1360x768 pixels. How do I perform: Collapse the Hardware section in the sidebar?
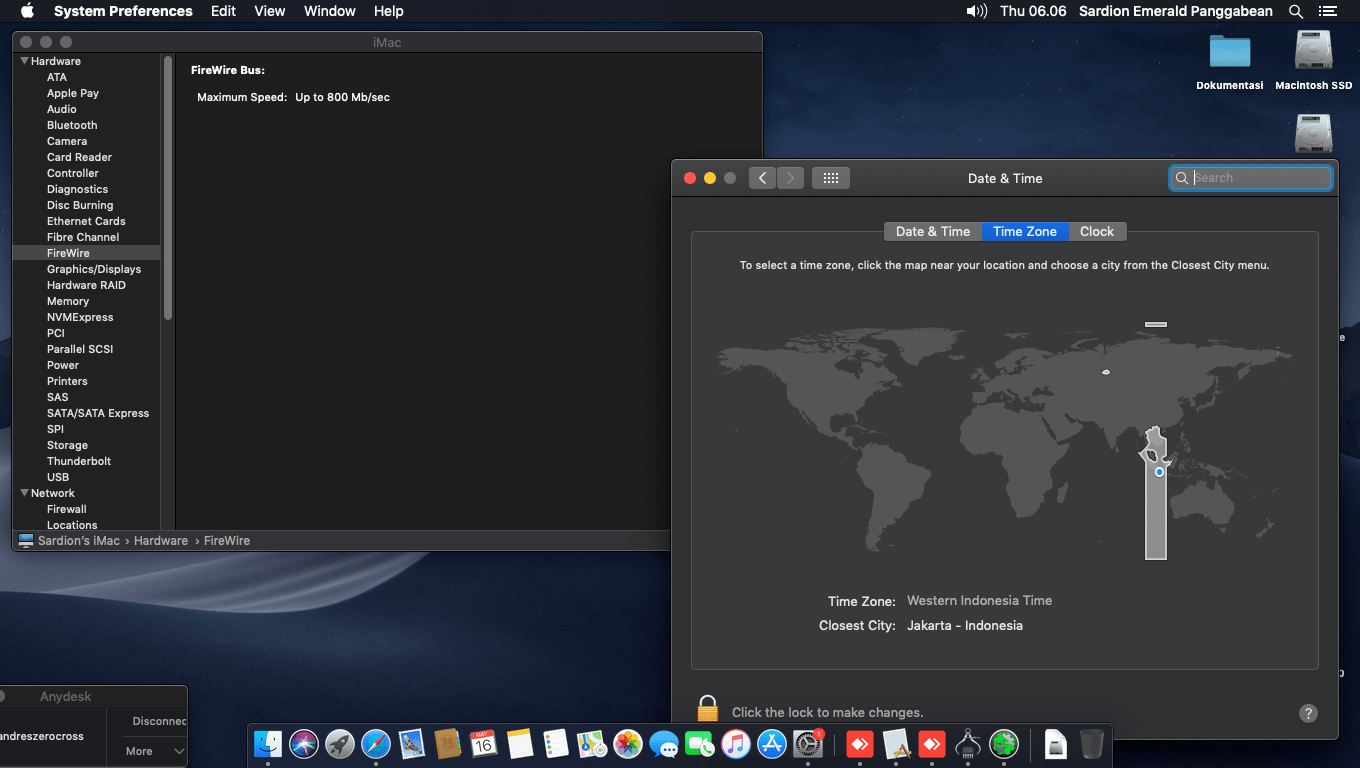(x=24, y=61)
